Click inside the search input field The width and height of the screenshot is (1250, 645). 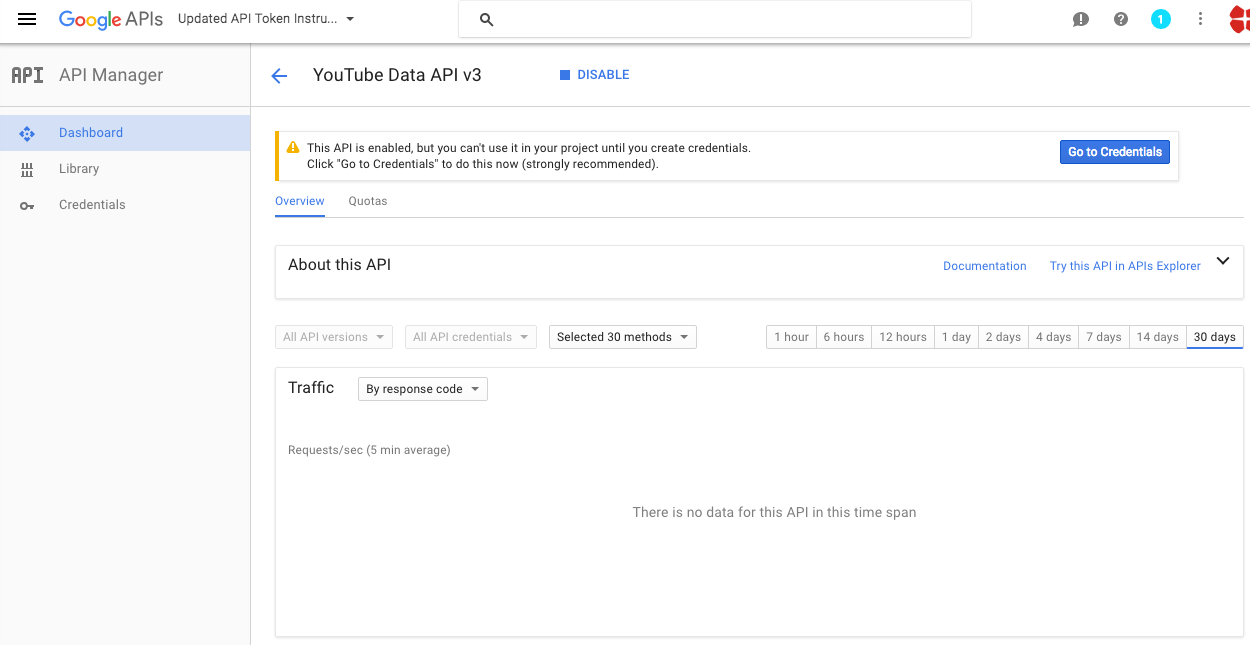[x=730, y=19]
